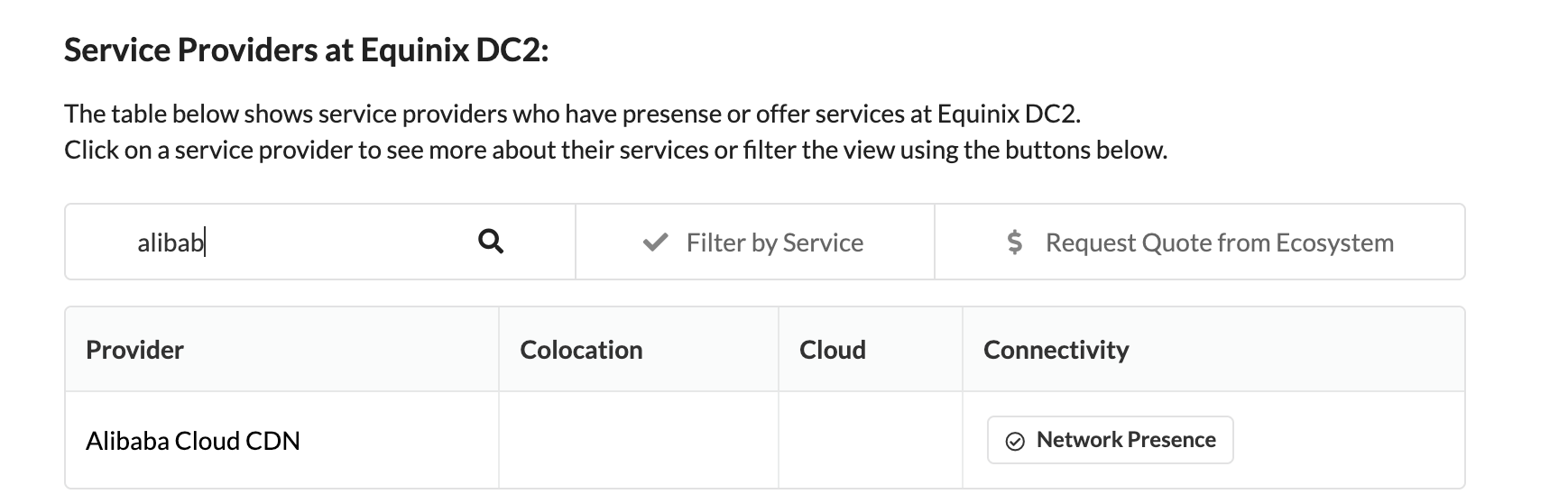Click the checkmark icon beside Filter by Service
Screen dimensions: 1568x494
[655, 242]
